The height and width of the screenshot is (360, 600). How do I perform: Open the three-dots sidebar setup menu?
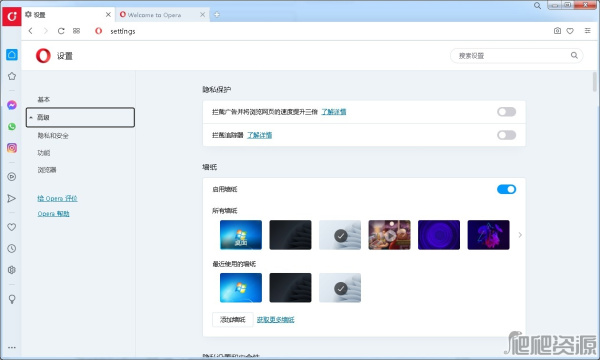coord(12,348)
